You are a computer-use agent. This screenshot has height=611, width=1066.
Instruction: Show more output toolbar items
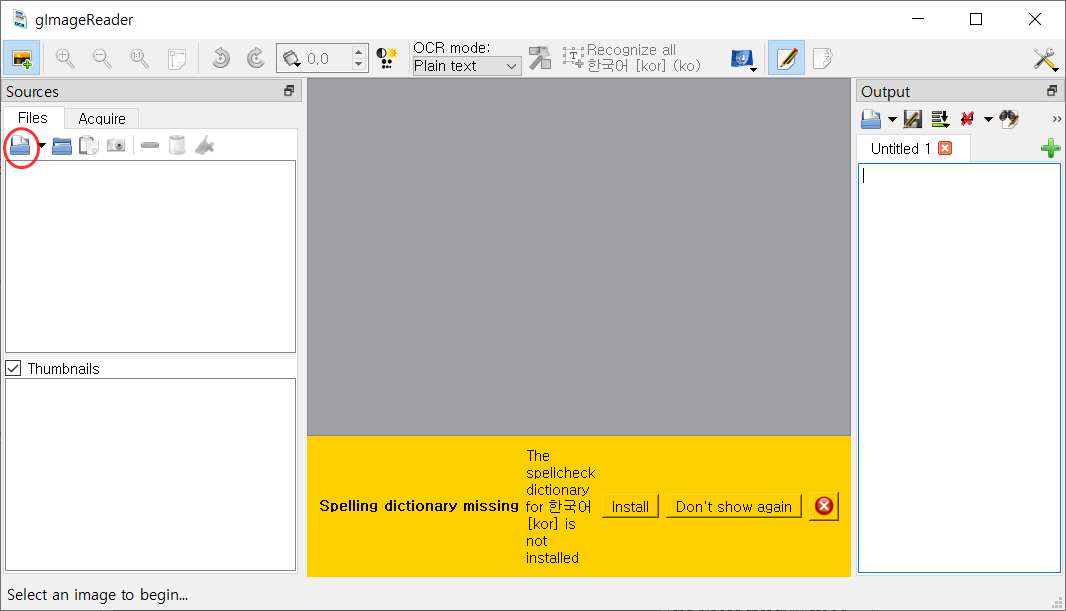pyautogui.click(x=1056, y=119)
